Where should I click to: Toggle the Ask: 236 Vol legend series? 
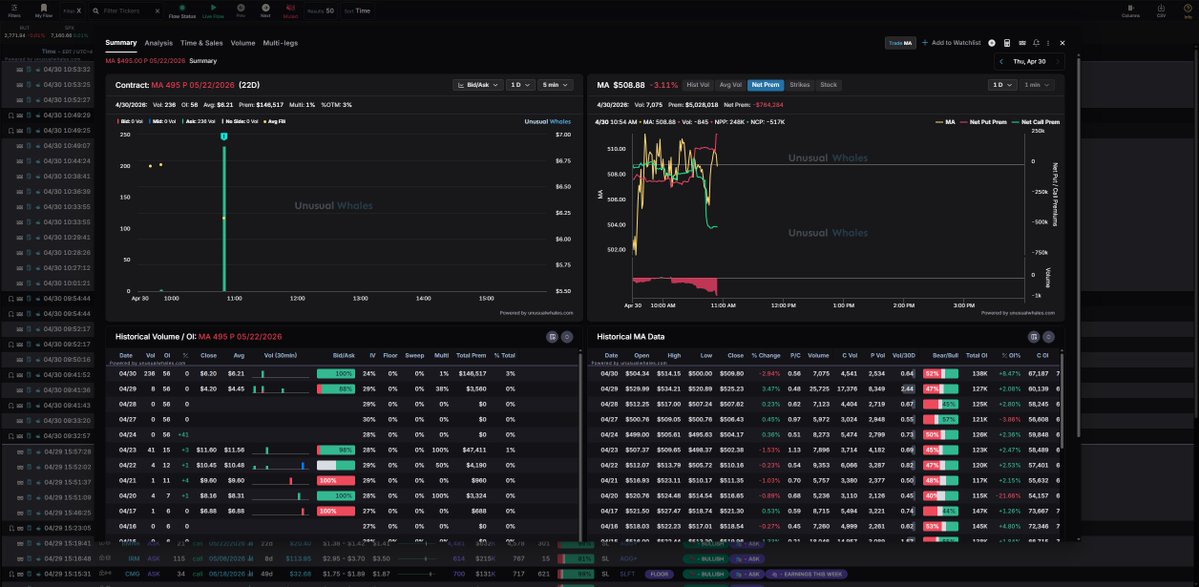(198, 121)
